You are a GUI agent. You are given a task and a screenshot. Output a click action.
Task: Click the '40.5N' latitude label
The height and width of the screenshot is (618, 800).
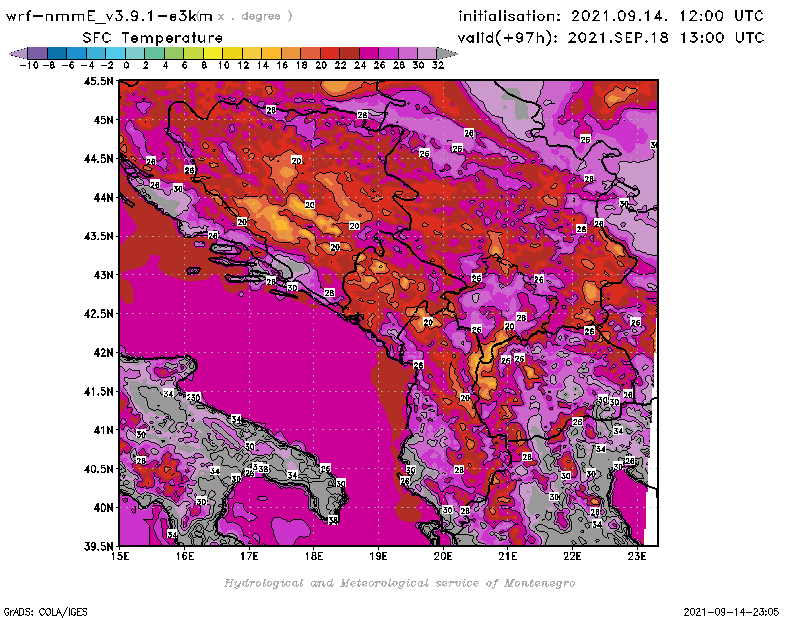point(98,469)
